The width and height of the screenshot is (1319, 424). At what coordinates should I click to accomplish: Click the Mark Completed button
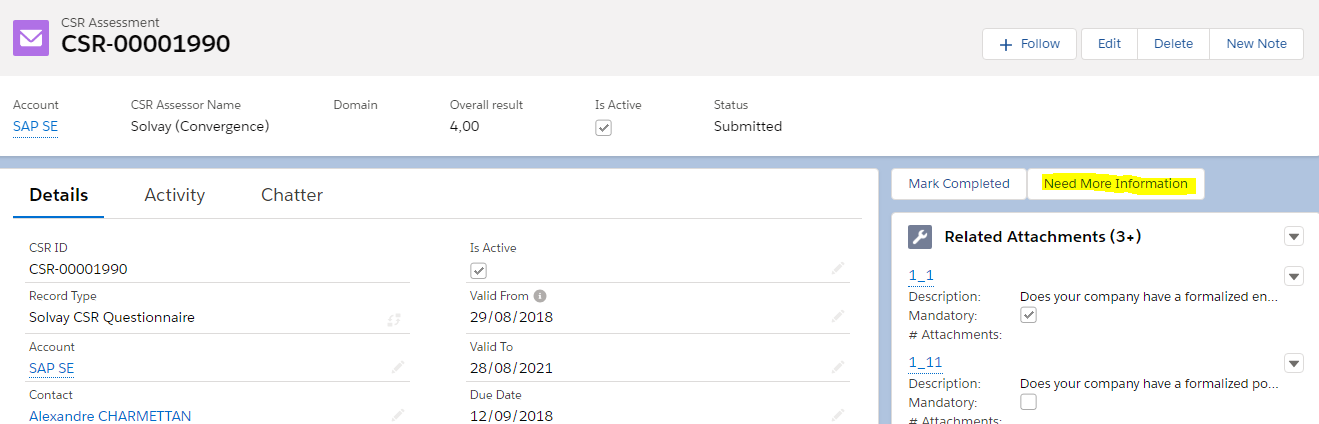[x=959, y=184]
